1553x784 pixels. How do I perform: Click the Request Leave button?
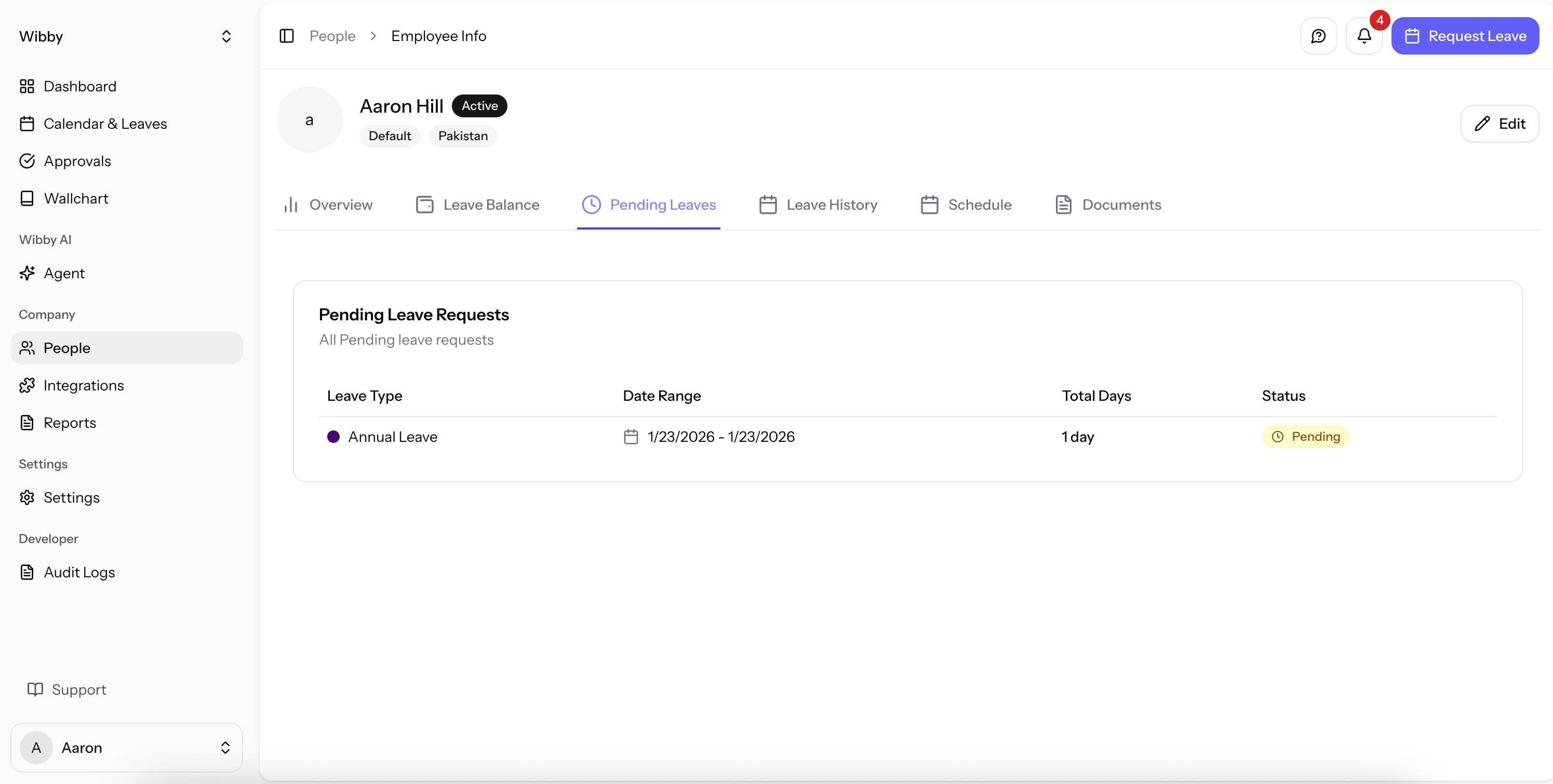(x=1466, y=35)
